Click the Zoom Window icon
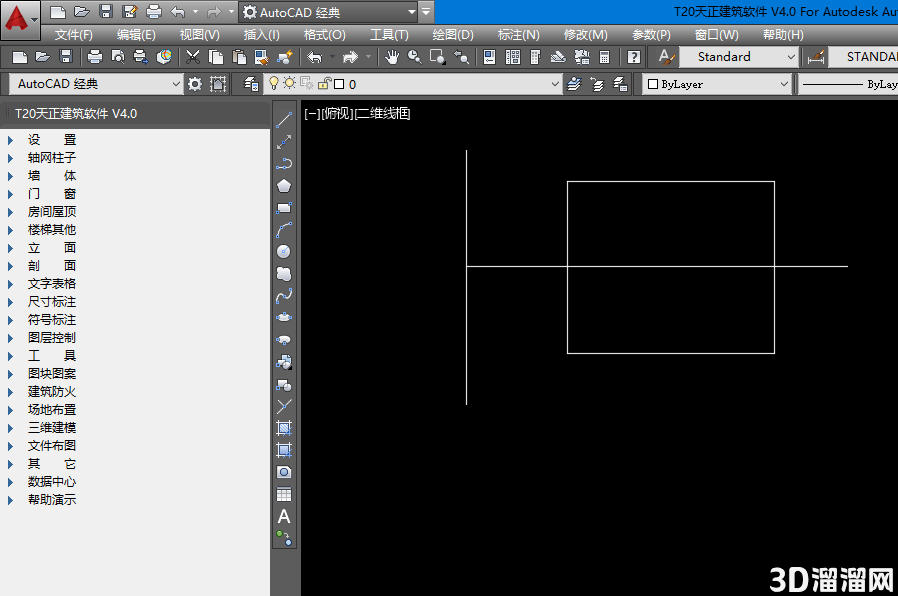This screenshot has height=596, width=898. (438, 57)
